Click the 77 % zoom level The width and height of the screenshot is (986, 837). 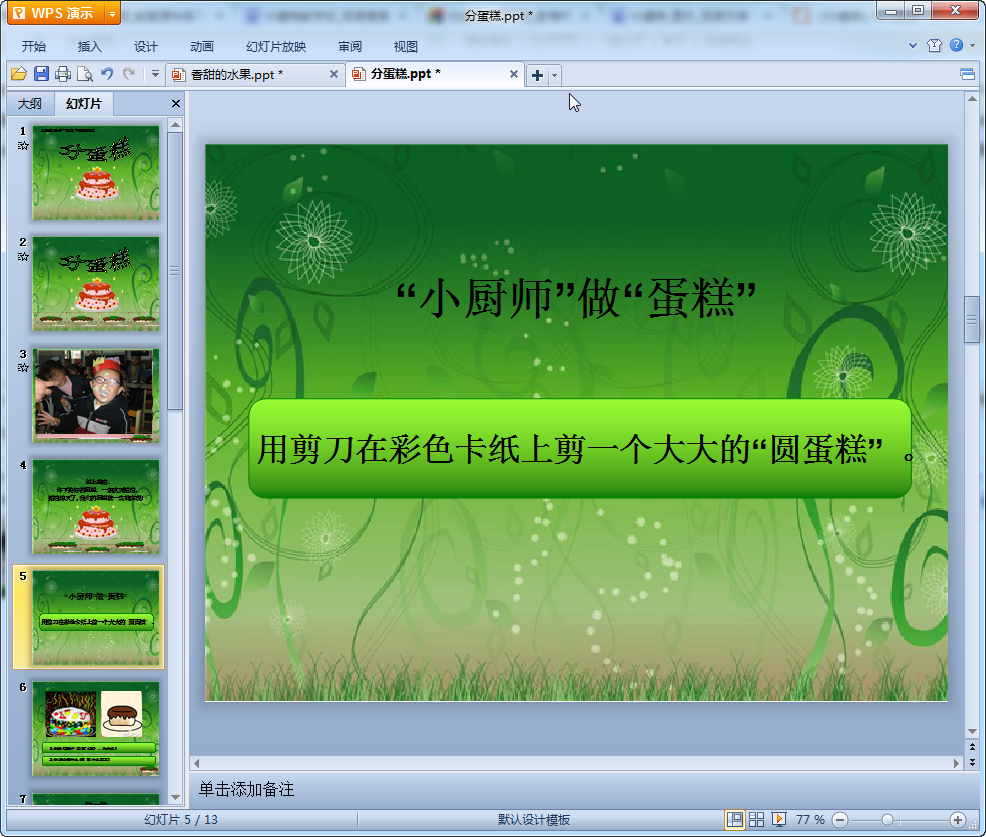tap(810, 819)
